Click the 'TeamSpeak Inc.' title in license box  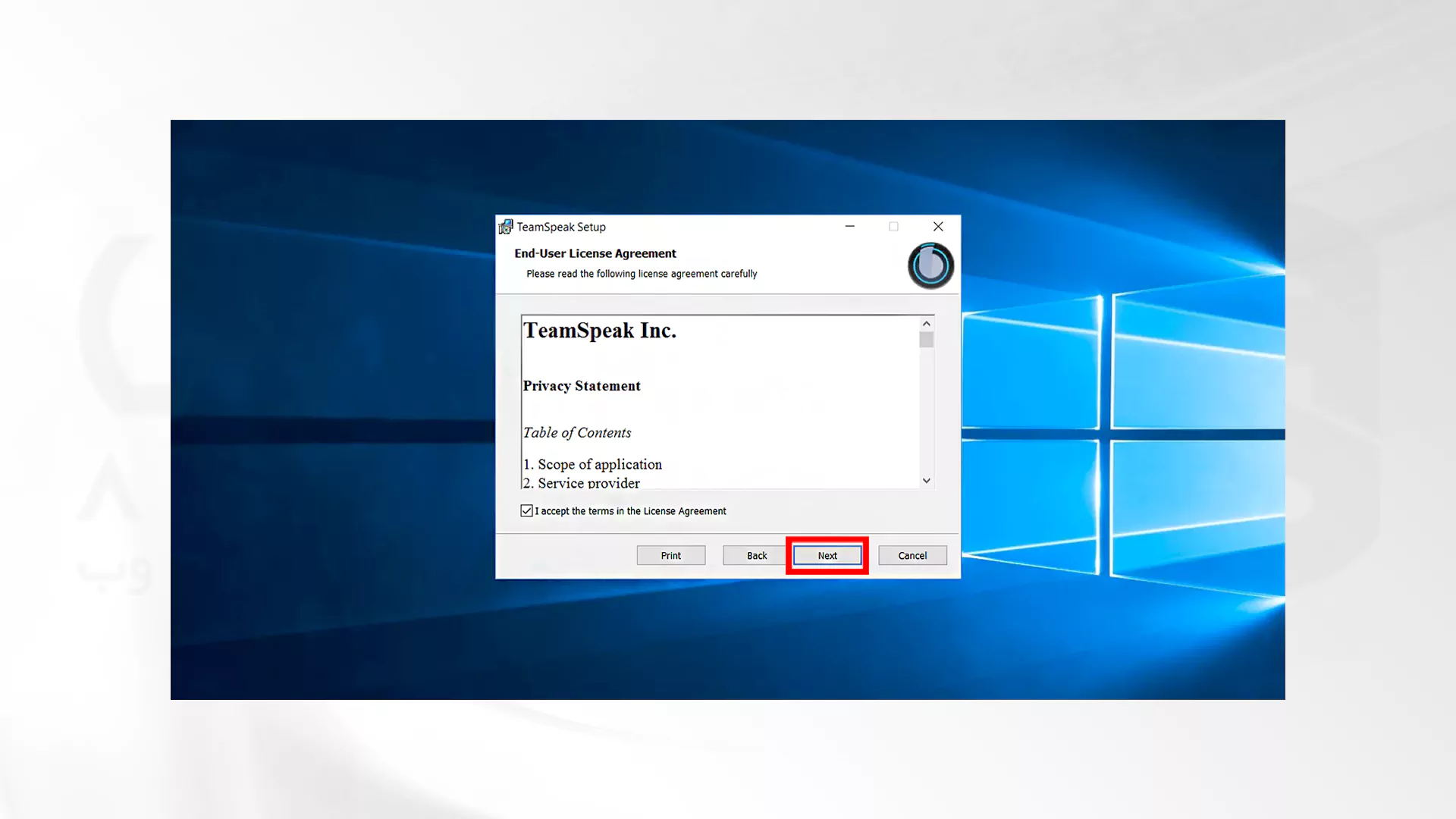[x=600, y=331]
